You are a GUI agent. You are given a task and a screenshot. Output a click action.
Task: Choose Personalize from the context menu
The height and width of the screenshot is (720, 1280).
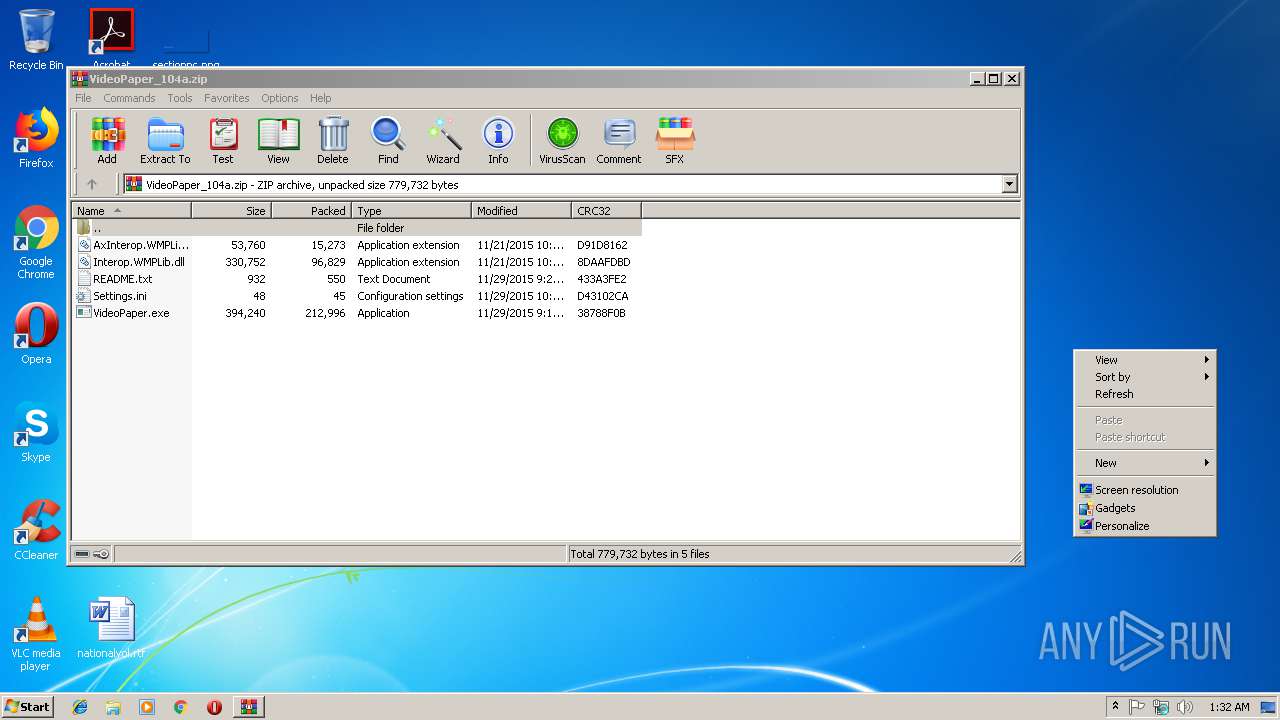1145,526
